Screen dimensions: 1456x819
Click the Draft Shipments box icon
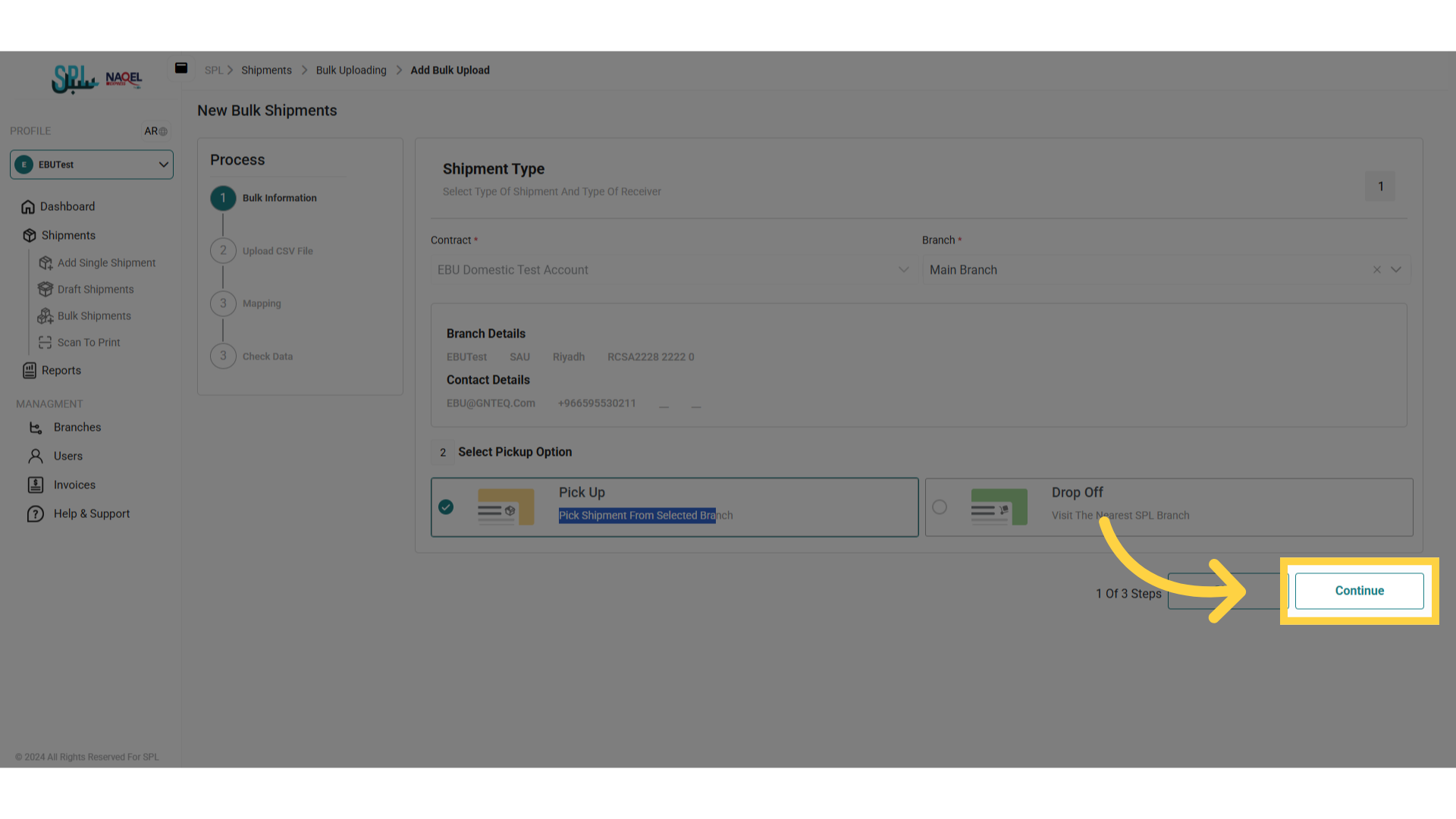pyautogui.click(x=45, y=290)
